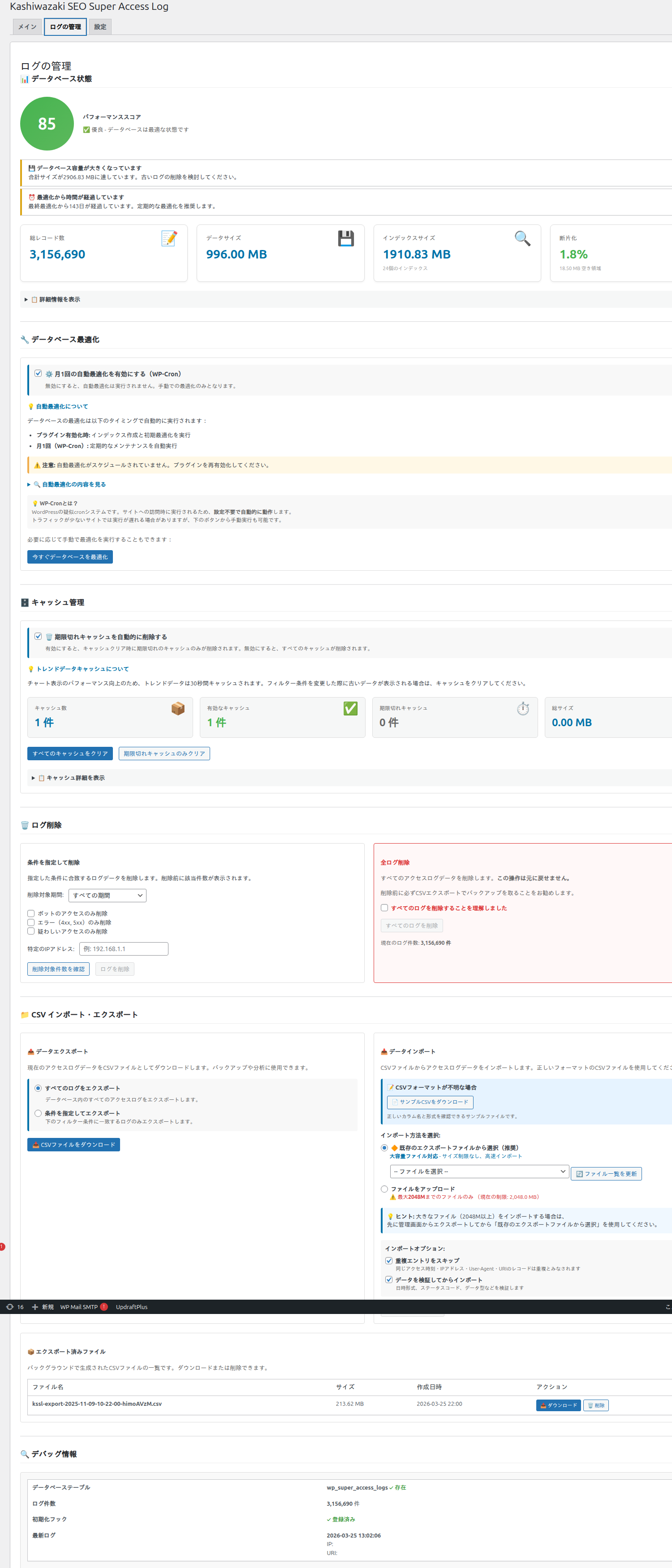This screenshot has height=1568, width=672.
Task: Click the green performance score circle 85
Action: coord(47,124)
